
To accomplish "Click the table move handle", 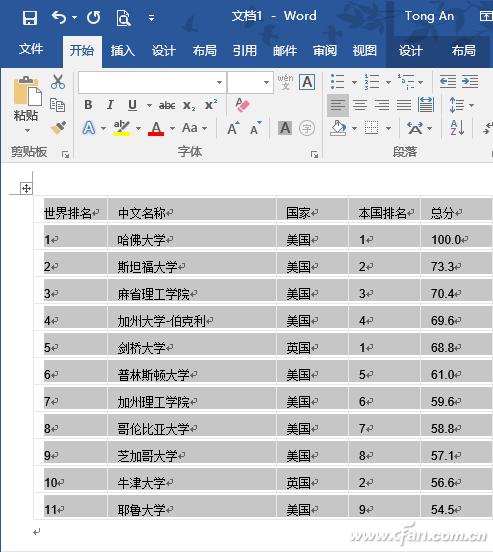I will (26, 188).
